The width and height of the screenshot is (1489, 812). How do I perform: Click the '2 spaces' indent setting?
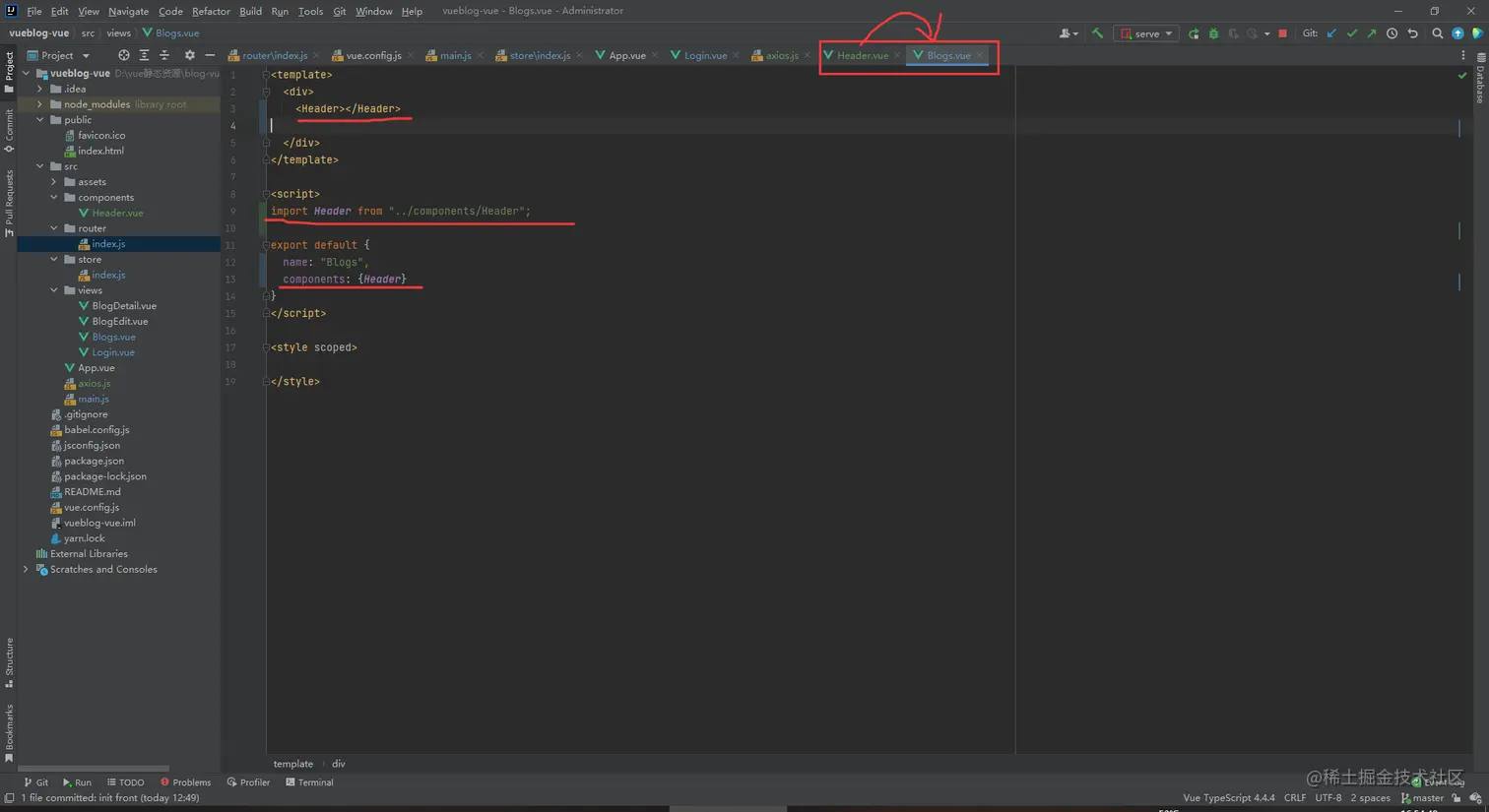(1370, 798)
